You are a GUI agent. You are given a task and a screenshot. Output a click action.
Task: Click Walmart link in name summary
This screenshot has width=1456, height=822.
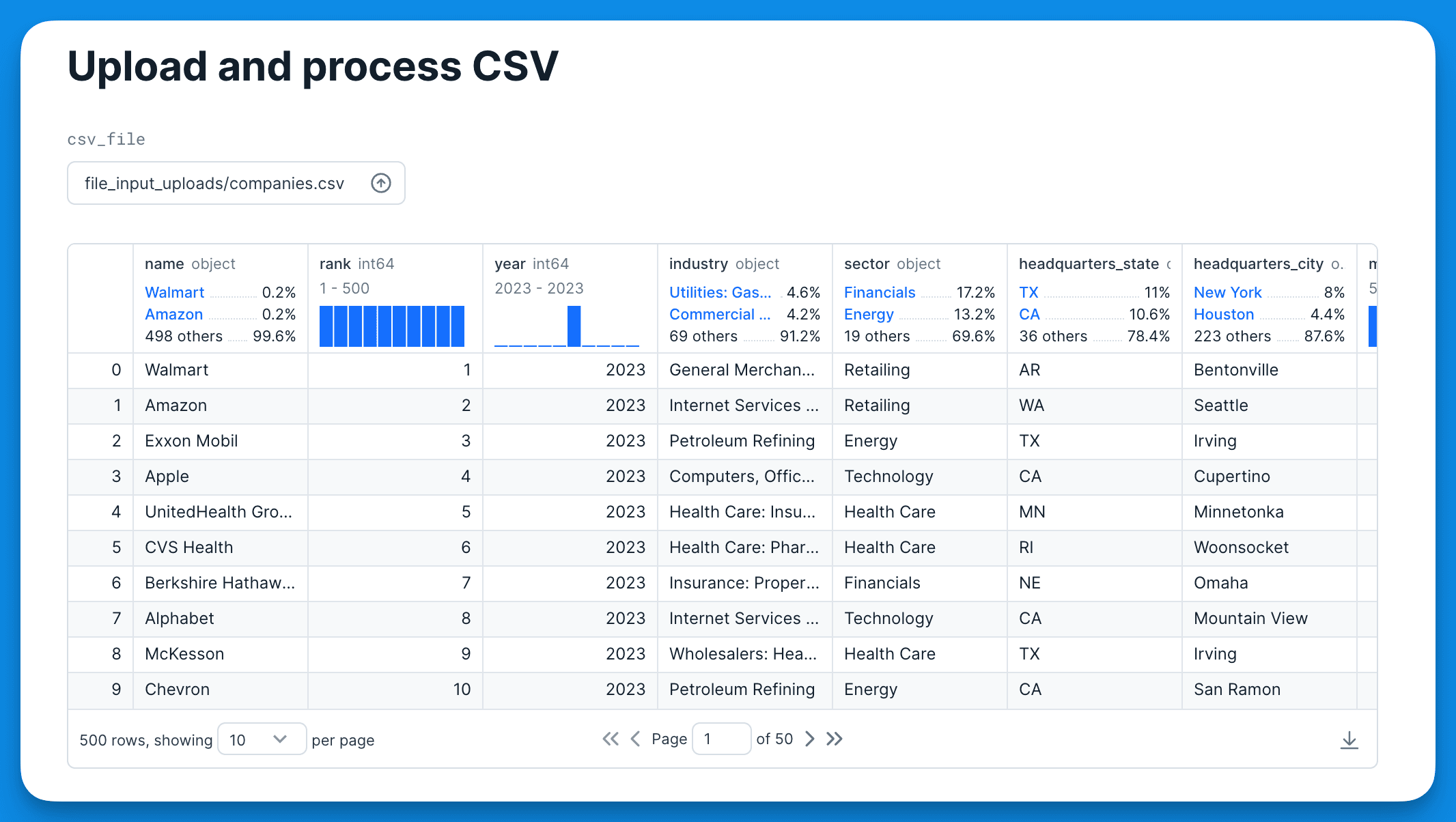[175, 292]
